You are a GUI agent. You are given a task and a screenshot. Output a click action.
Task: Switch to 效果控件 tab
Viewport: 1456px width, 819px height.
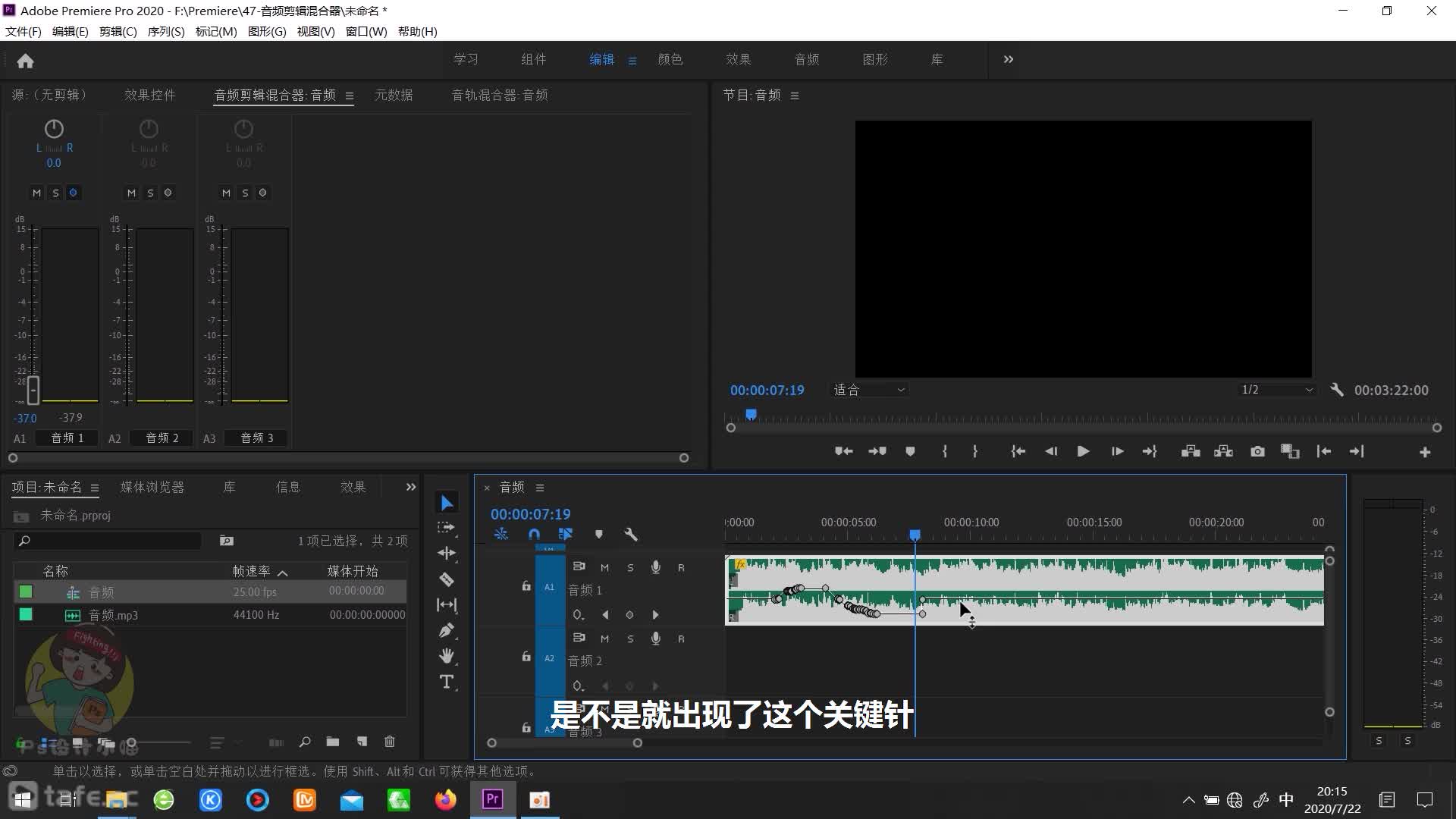coord(150,96)
